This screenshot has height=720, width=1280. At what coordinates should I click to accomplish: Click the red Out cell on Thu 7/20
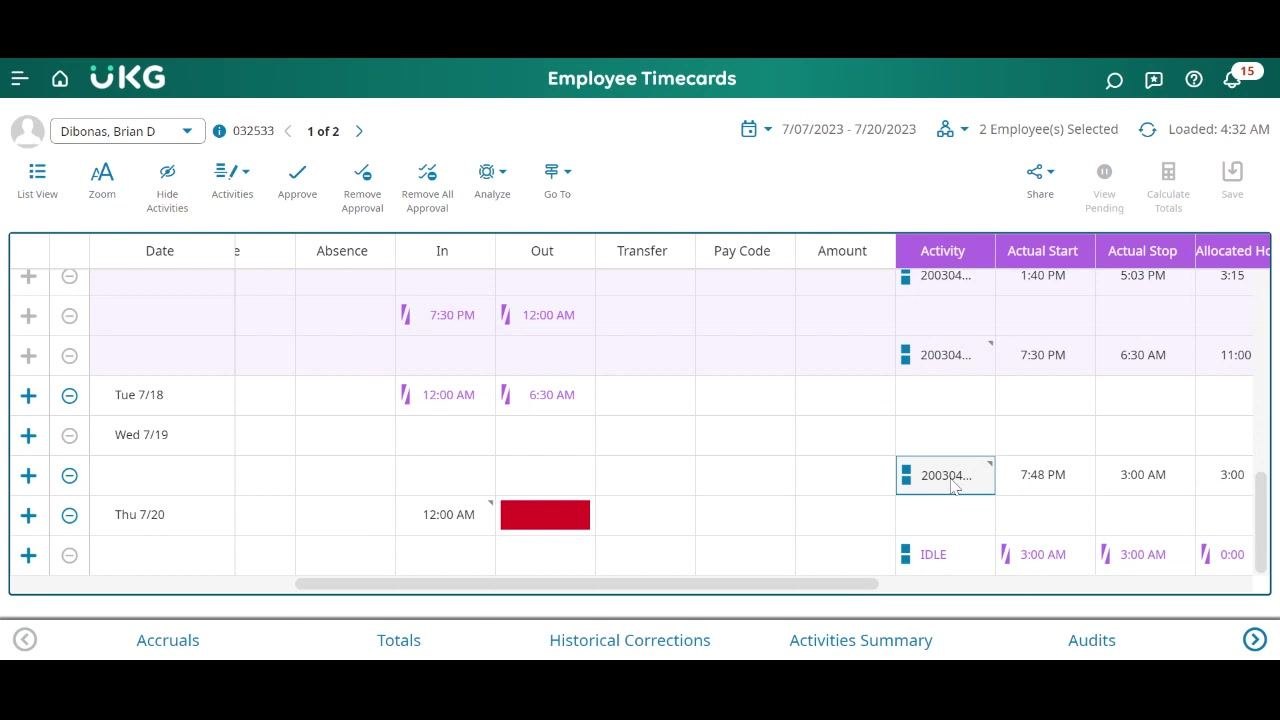pyautogui.click(x=545, y=515)
